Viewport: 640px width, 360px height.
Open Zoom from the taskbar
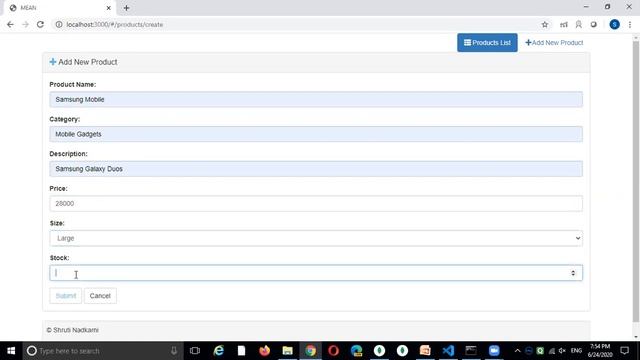494,351
